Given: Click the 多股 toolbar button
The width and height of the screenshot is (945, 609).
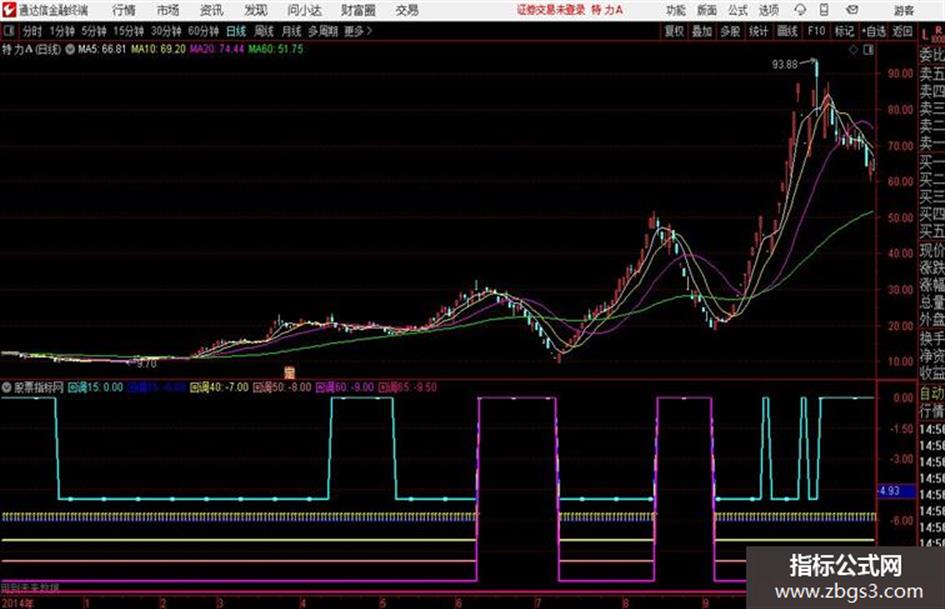Looking at the screenshot, I should pyautogui.click(x=730, y=31).
